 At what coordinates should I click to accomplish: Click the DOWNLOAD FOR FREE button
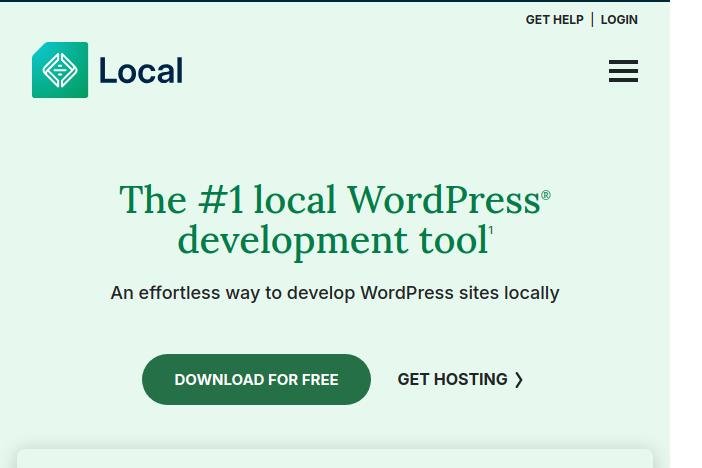tap(256, 379)
